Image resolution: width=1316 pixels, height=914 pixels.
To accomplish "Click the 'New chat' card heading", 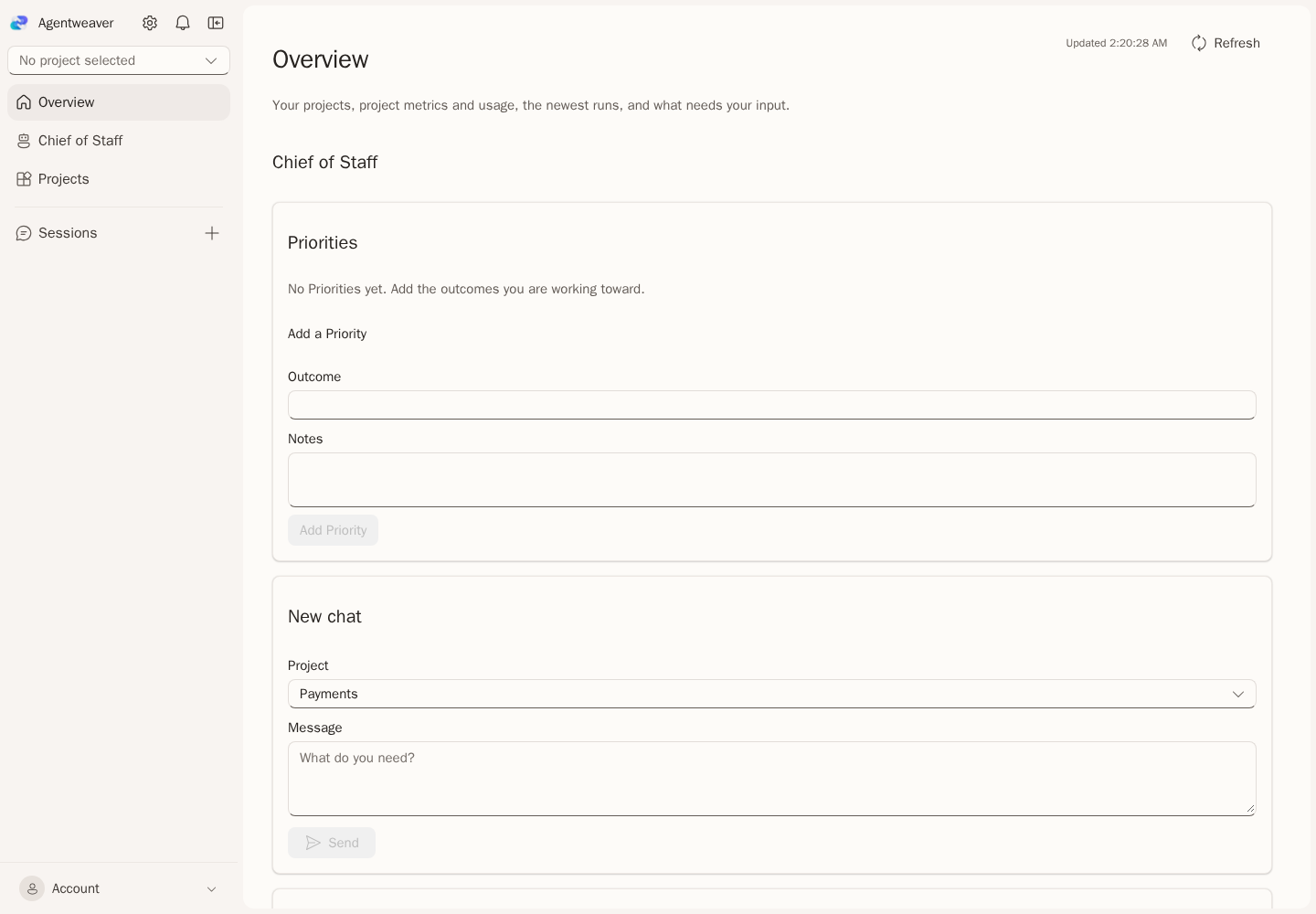I will click(x=324, y=616).
